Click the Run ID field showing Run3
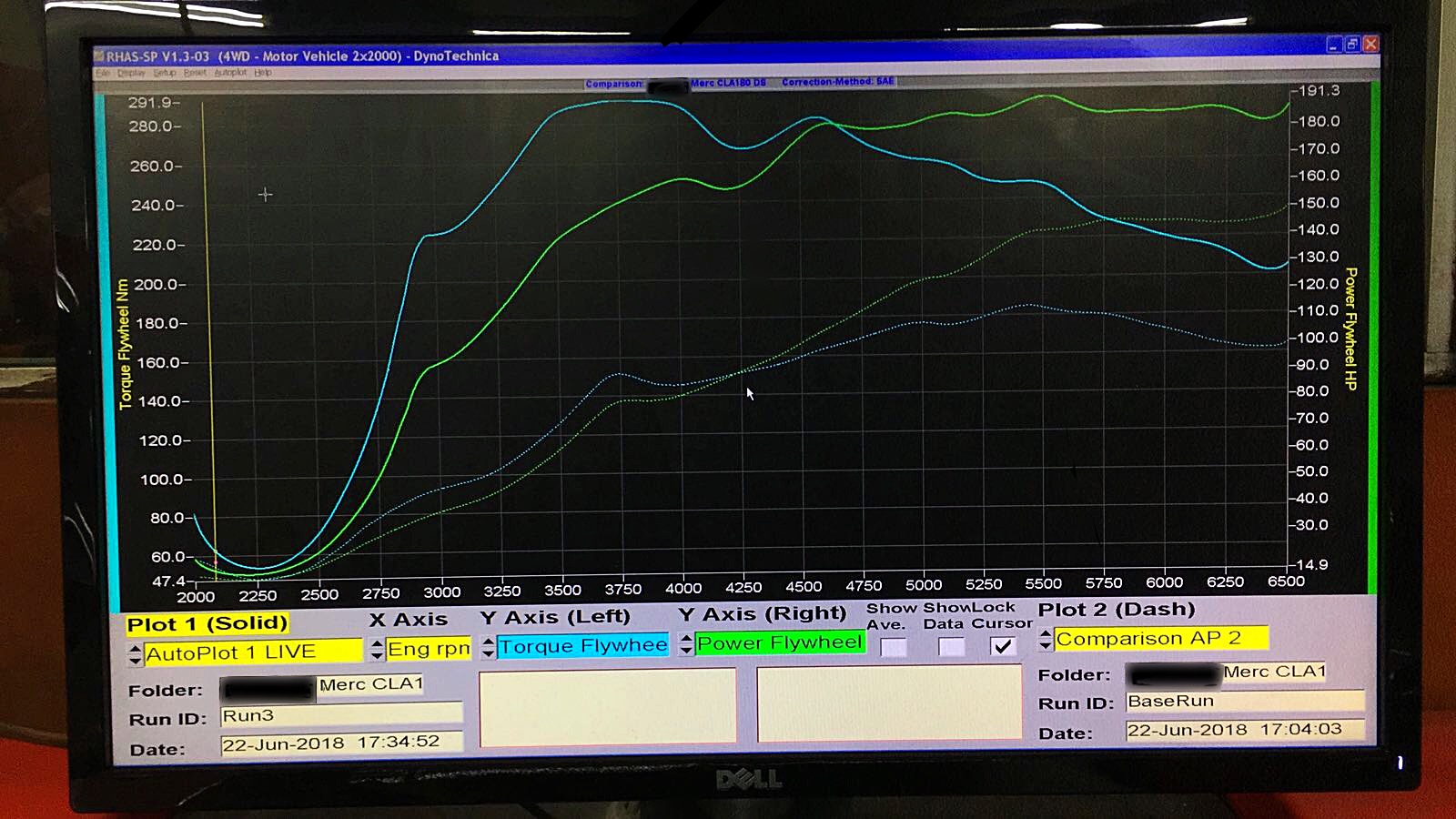The height and width of the screenshot is (819, 1456). [341, 716]
